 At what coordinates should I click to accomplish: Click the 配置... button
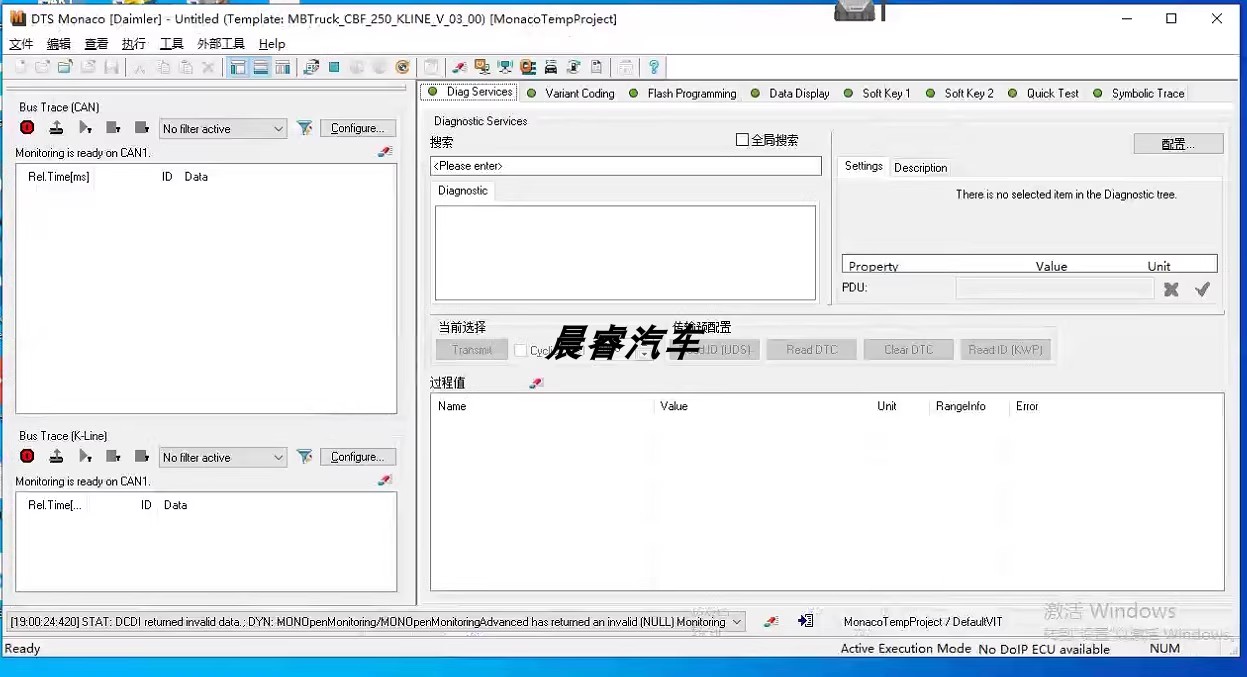pyautogui.click(x=1178, y=144)
